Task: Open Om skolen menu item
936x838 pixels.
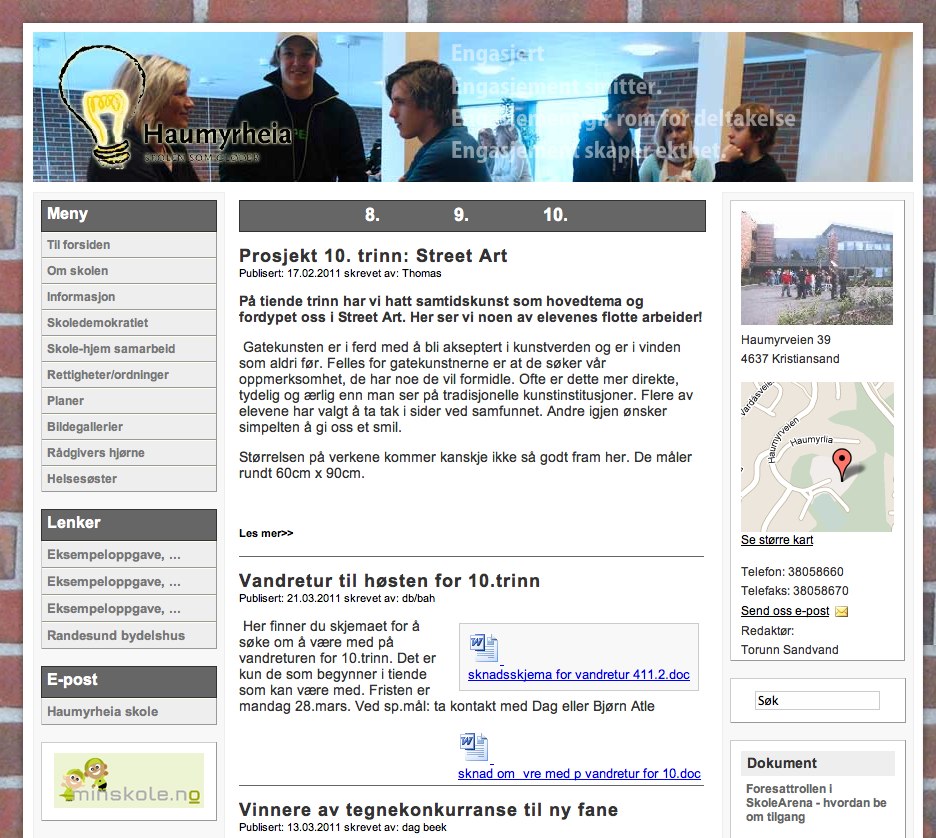Action: click(129, 271)
